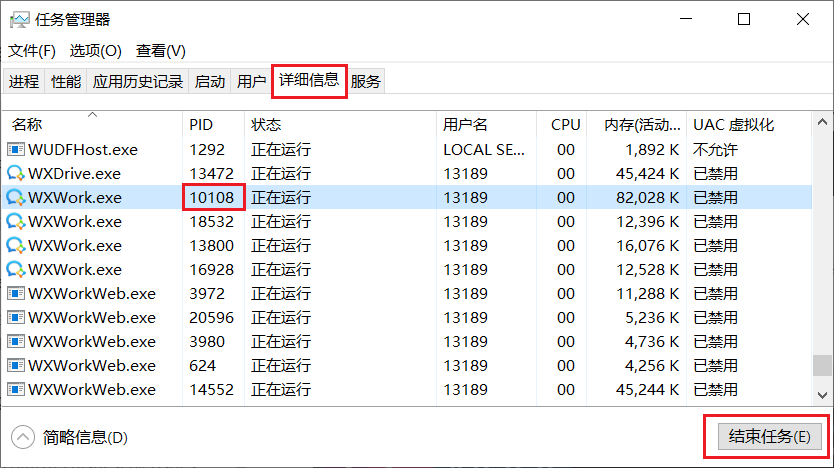The image size is (834, 468).
Task: Open the 选项(O) menu
Action: [x=96, y=51]
